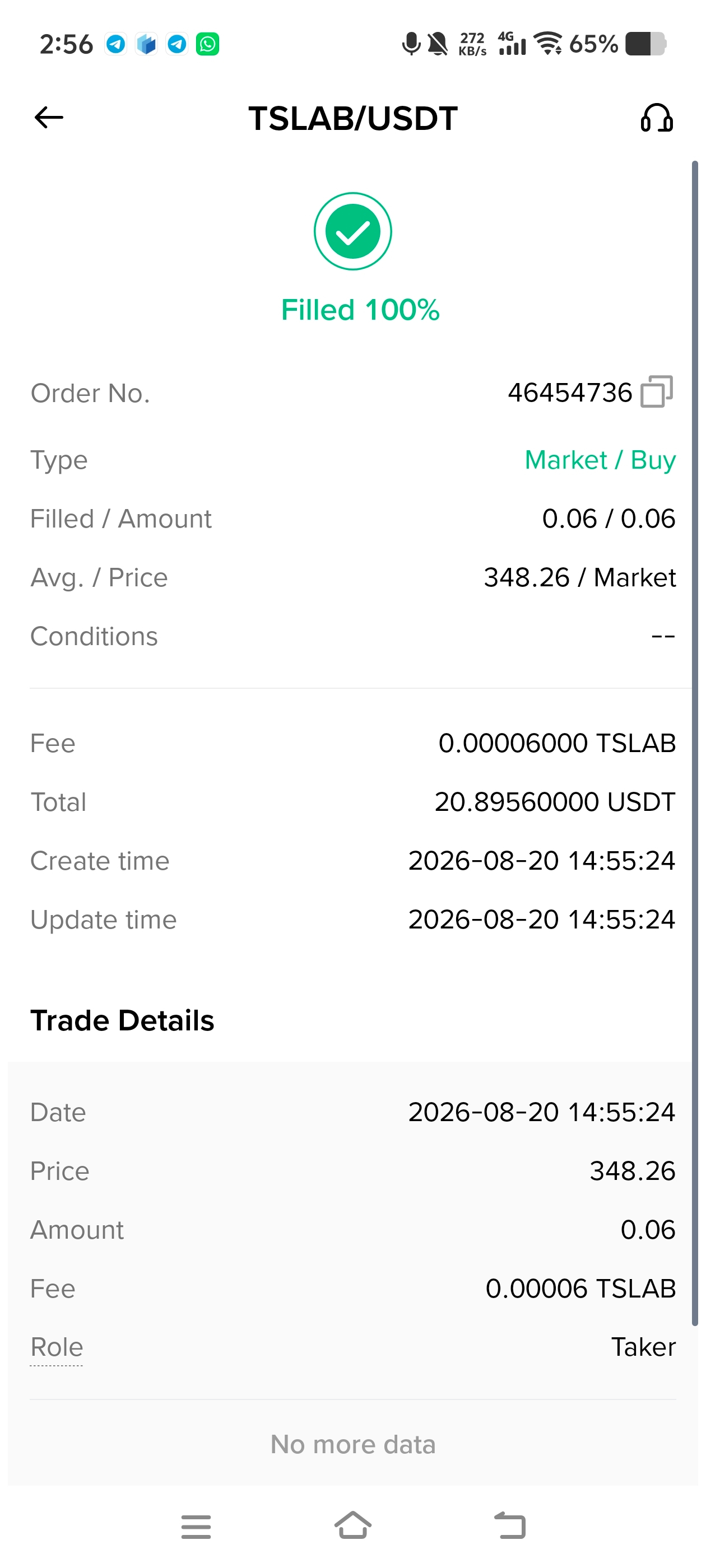Tap the battery status icon
The height and width of the screenshot is (1568, 706).
tap(646, 44)
